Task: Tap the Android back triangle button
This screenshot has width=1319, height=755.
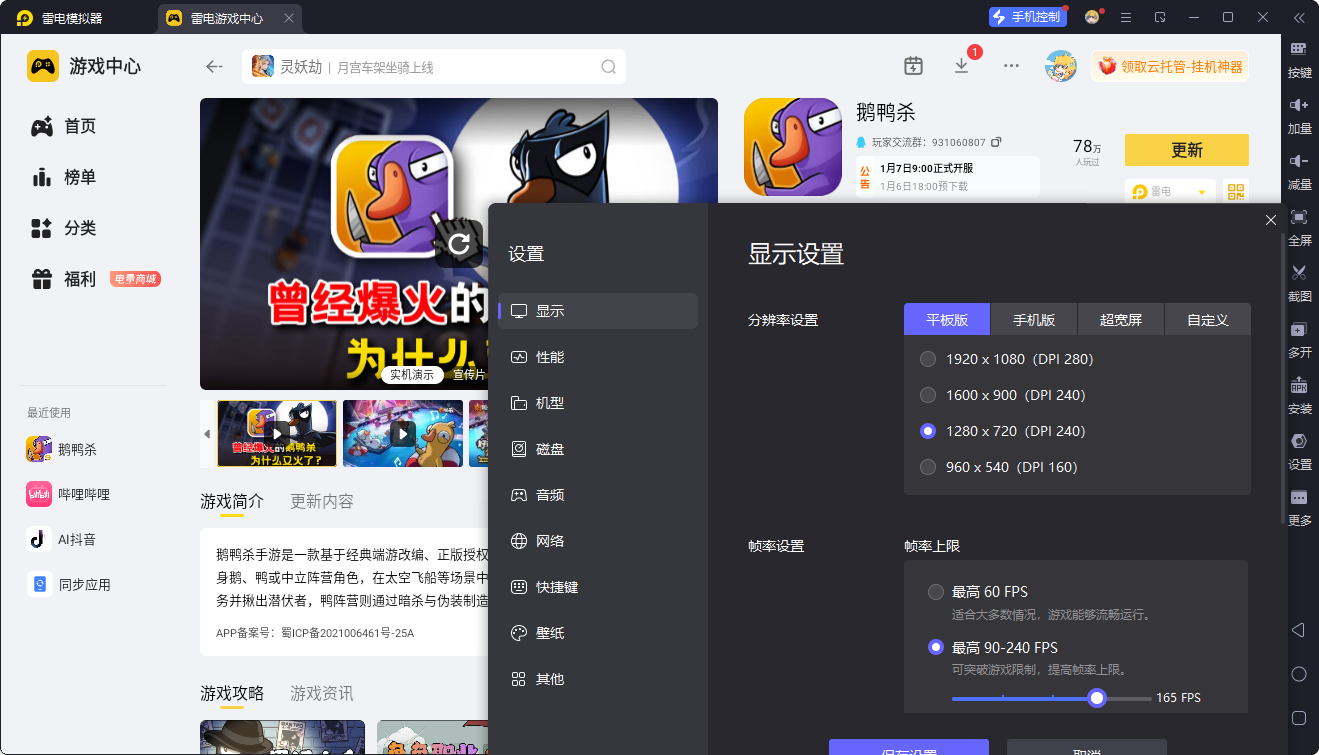Action: pyautogui.click(x=1298, y=630)
